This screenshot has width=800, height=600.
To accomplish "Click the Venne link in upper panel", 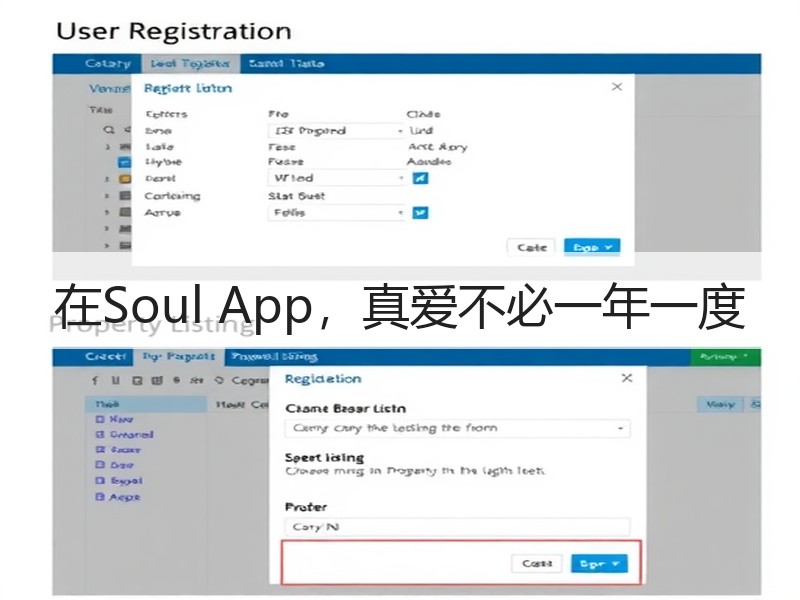I will 109,89.
